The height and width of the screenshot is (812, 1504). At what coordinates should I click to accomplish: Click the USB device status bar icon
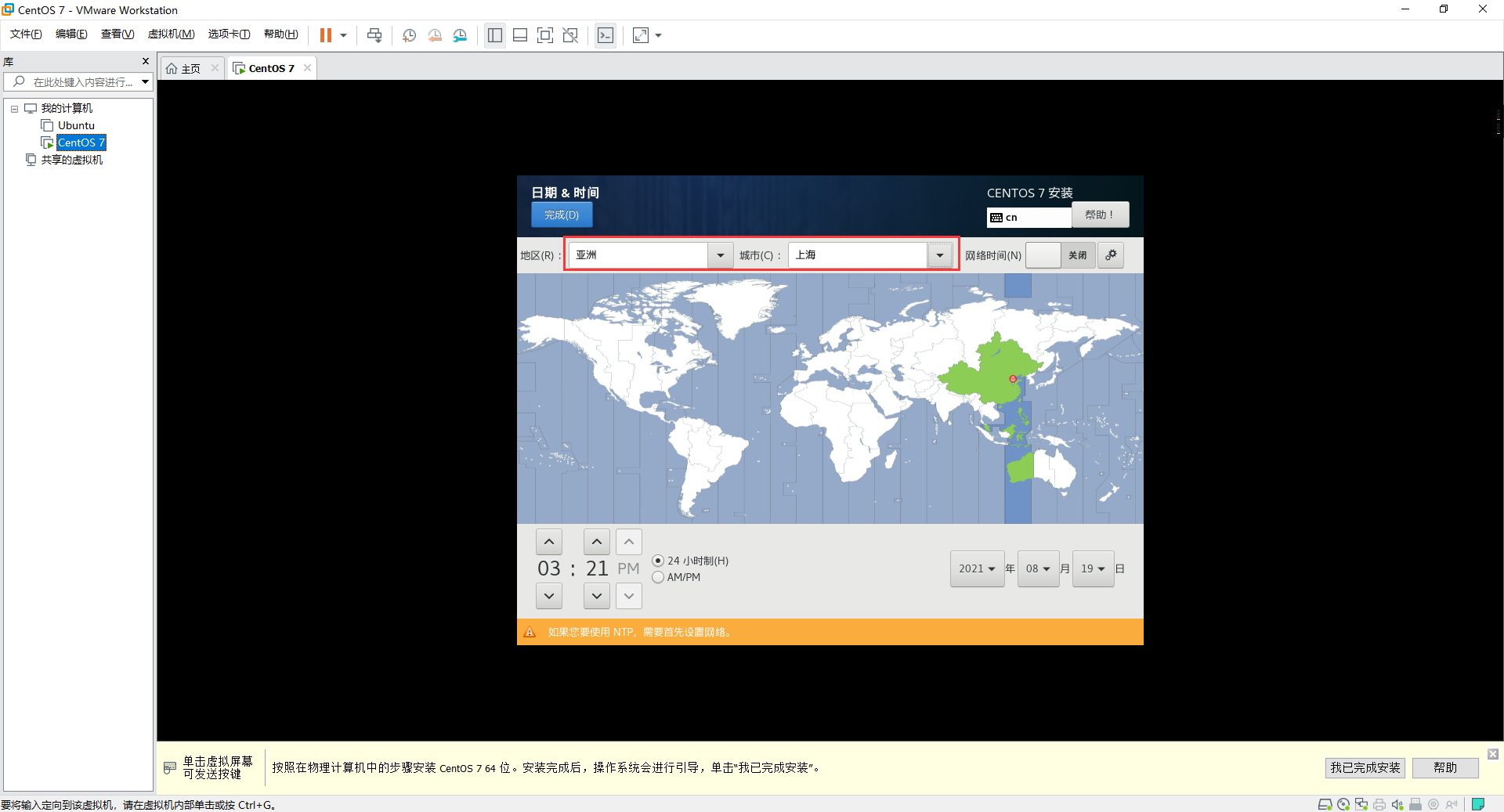pyautogui.click(x=1415, y=804)
